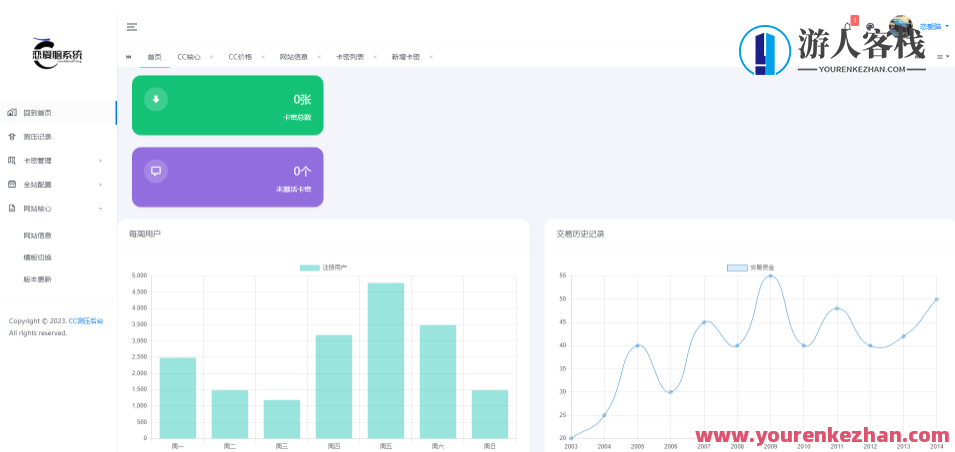
Task: Close the CC核心 tab
Action: coord(211,57)
